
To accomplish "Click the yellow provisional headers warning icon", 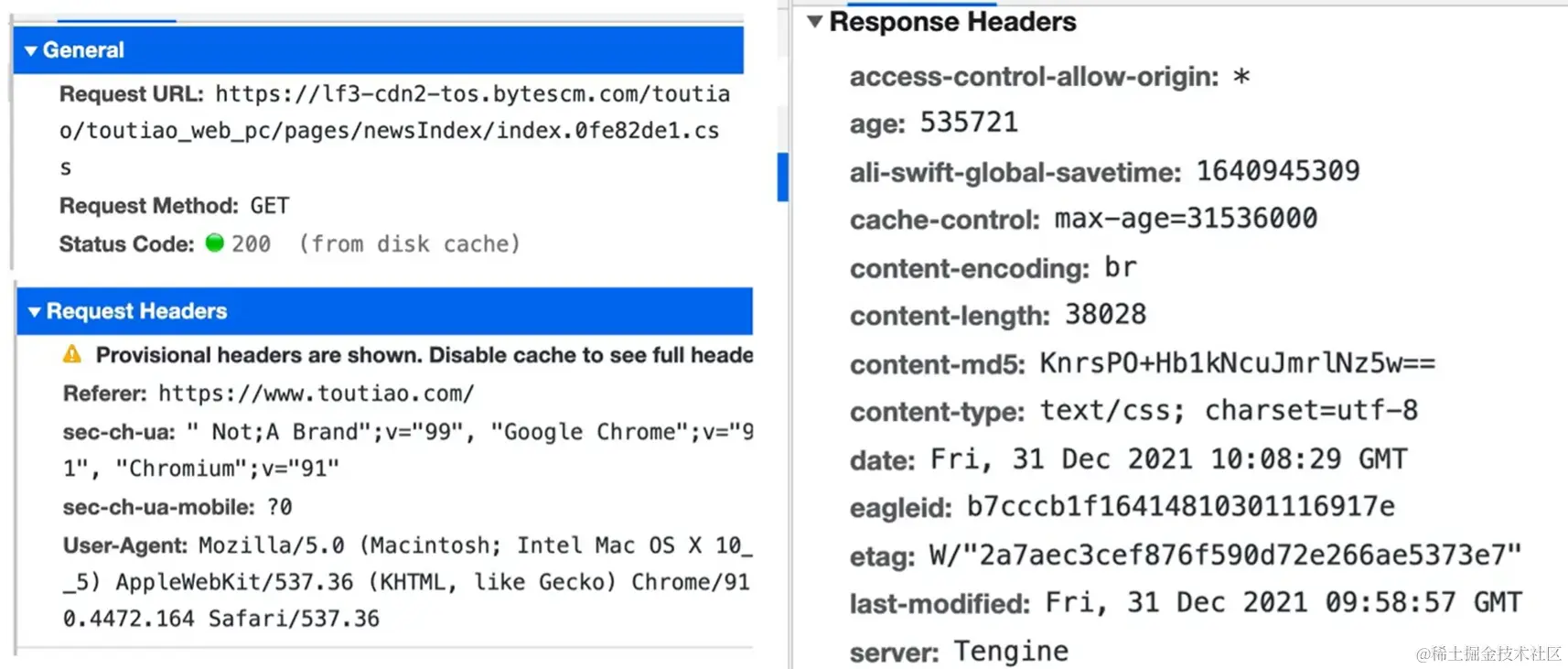I will tap(72, 354).
